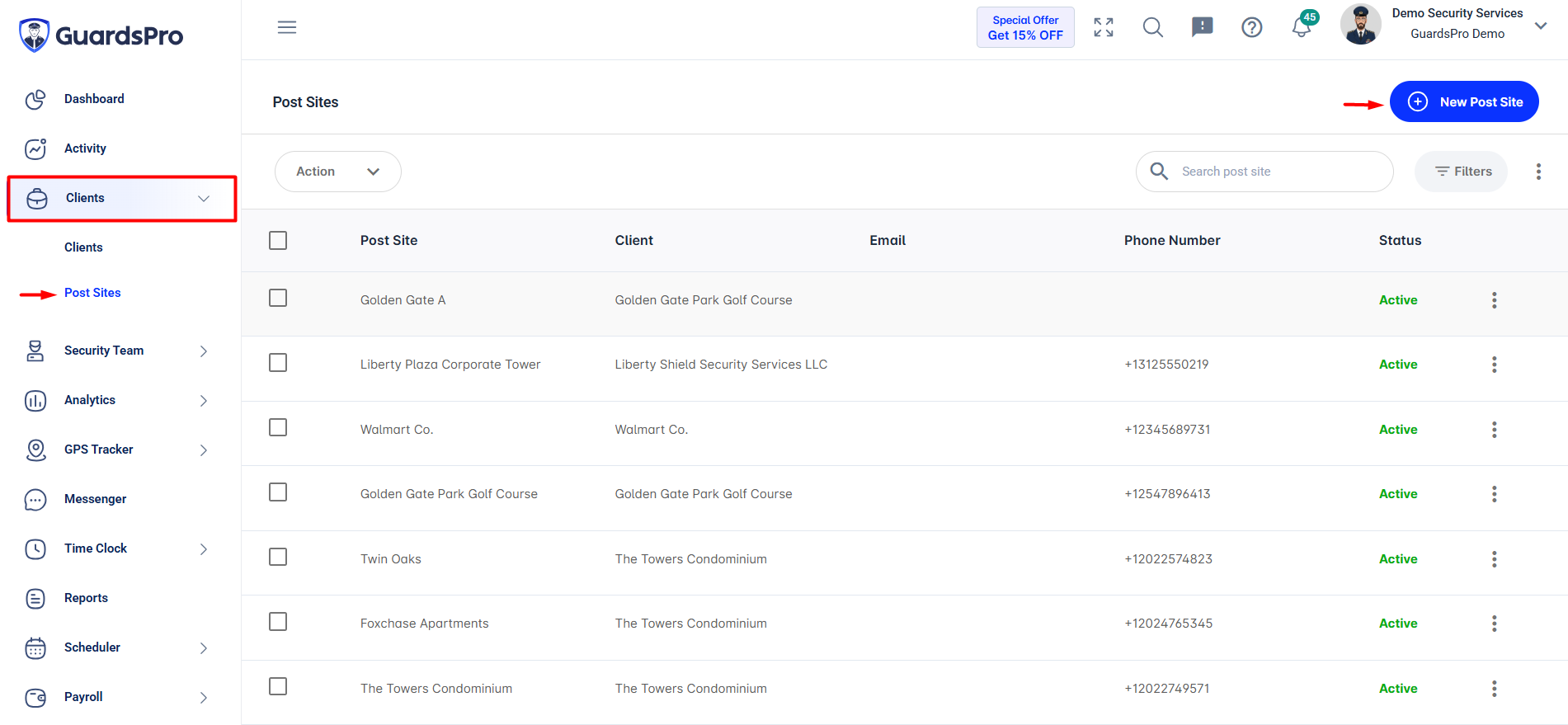Select Post Sites submenu item
The image size is (1568, 725).
[92, 293]
